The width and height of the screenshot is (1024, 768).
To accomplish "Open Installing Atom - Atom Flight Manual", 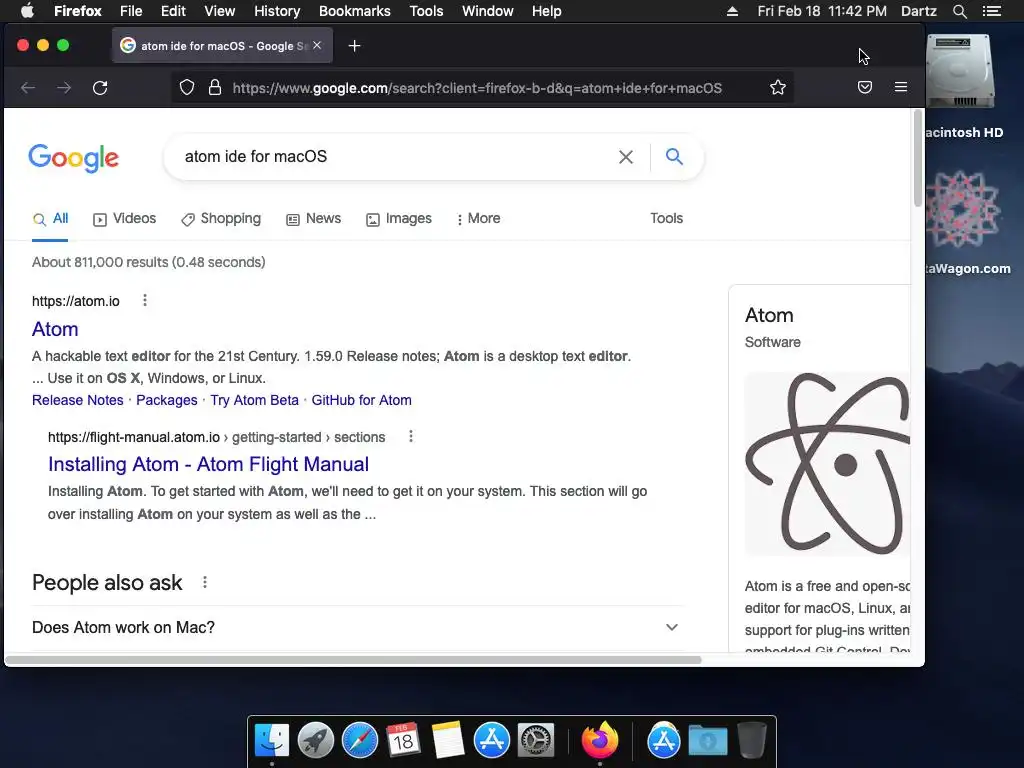I will (208, 464).
